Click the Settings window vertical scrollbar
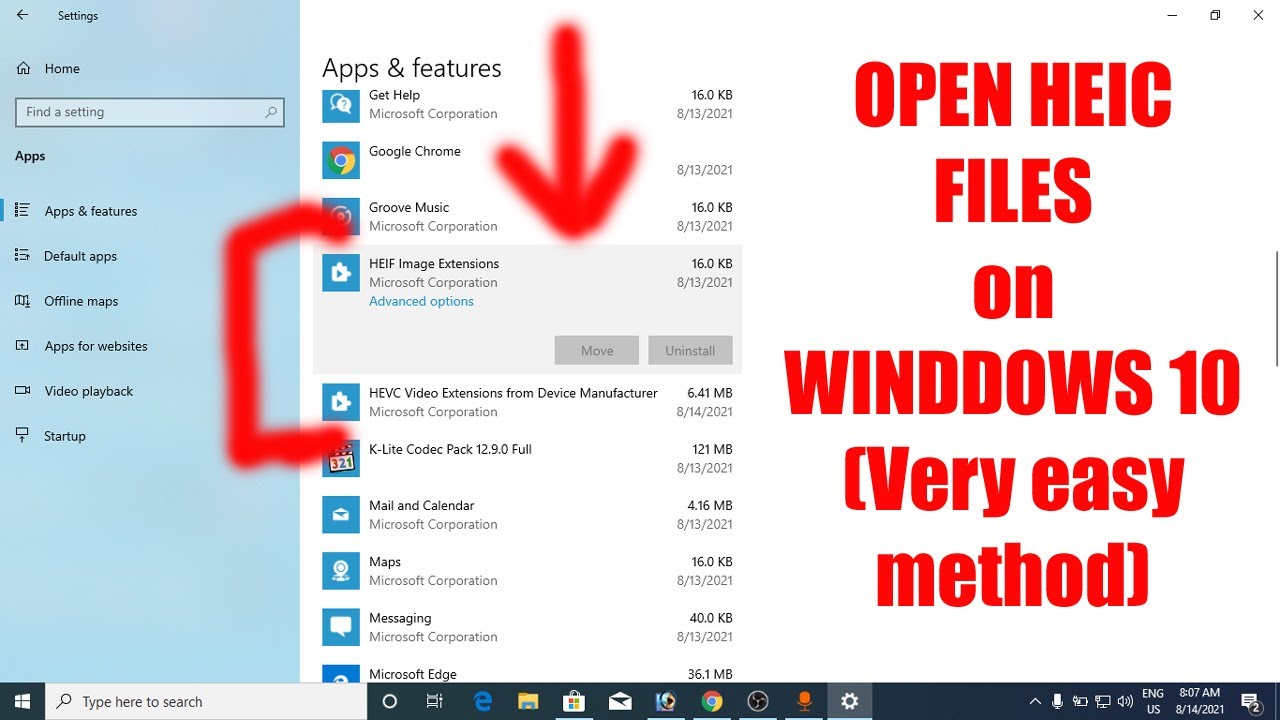The image size is (1280, 720). point(1276,310)
